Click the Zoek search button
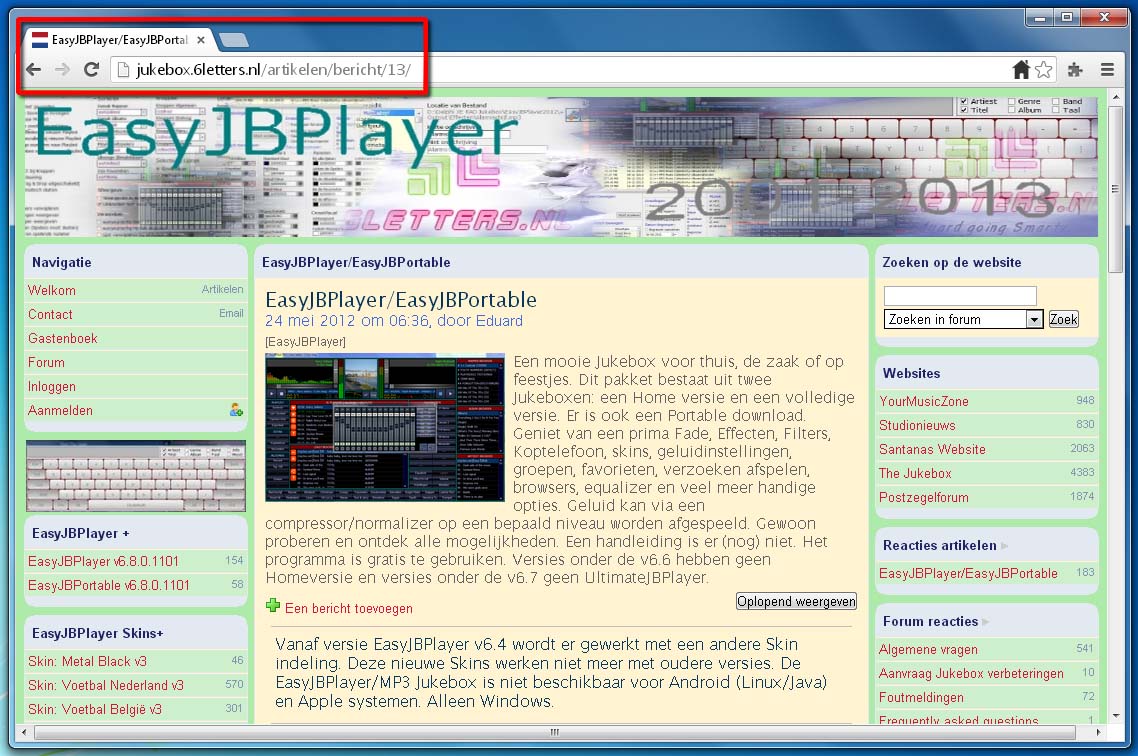 tap(1063, 319)
